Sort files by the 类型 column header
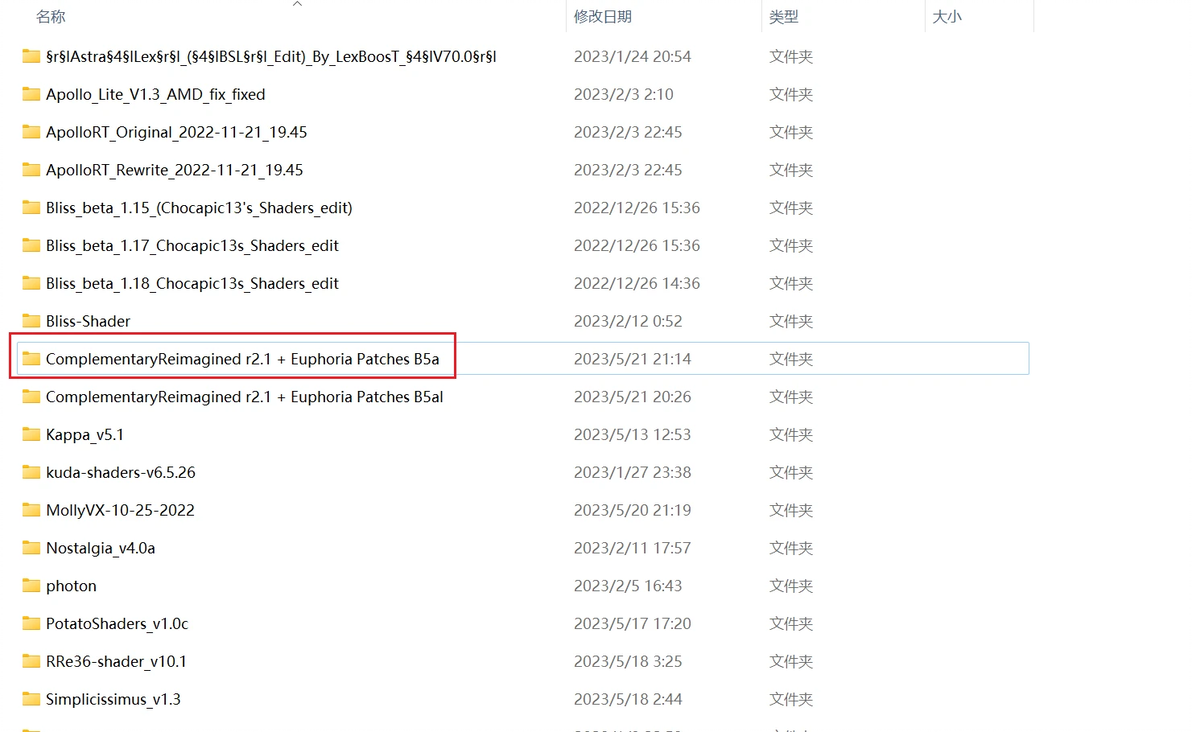This screenshot has width=1192, height=732. click(x=784, y=17)
